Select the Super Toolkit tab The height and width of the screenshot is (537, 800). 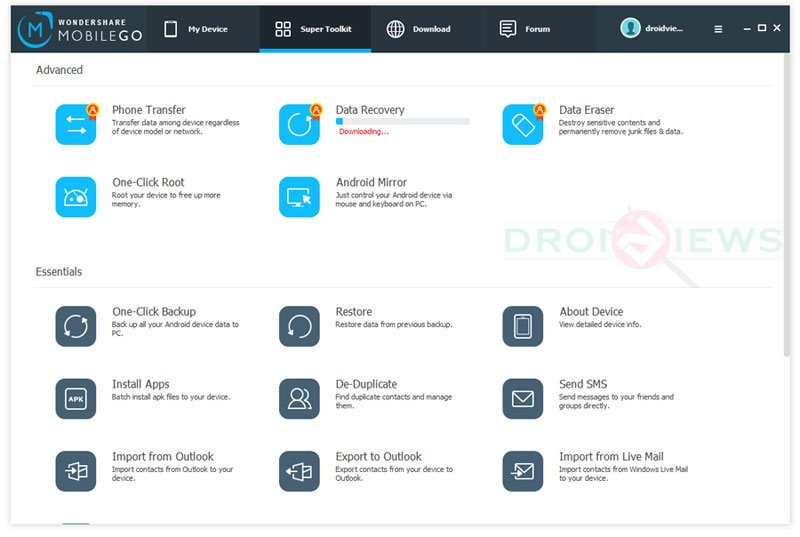point(315,29)
